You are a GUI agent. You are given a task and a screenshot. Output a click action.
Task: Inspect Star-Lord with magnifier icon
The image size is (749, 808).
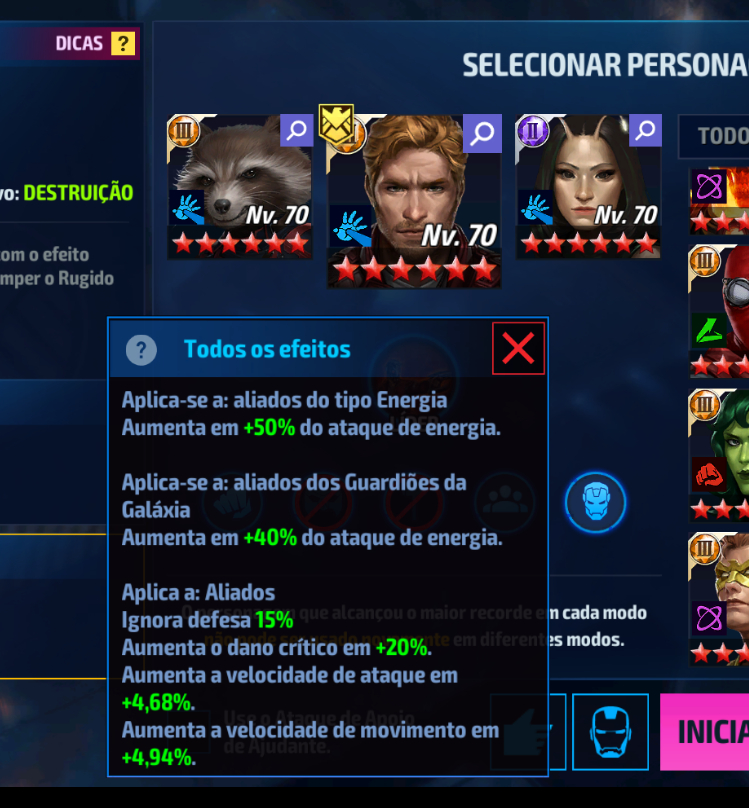coord(482,133)
